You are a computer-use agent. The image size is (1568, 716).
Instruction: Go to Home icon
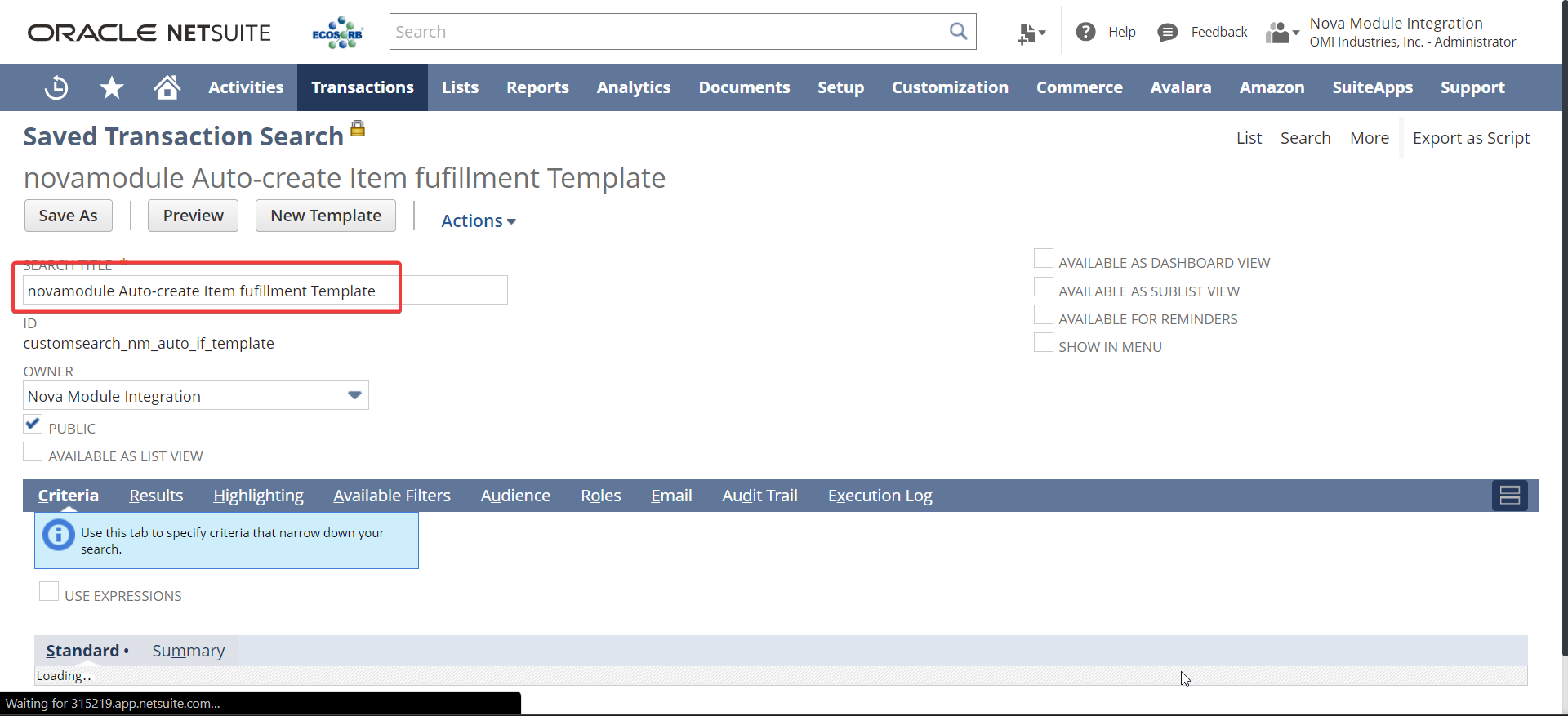(167, 87)
